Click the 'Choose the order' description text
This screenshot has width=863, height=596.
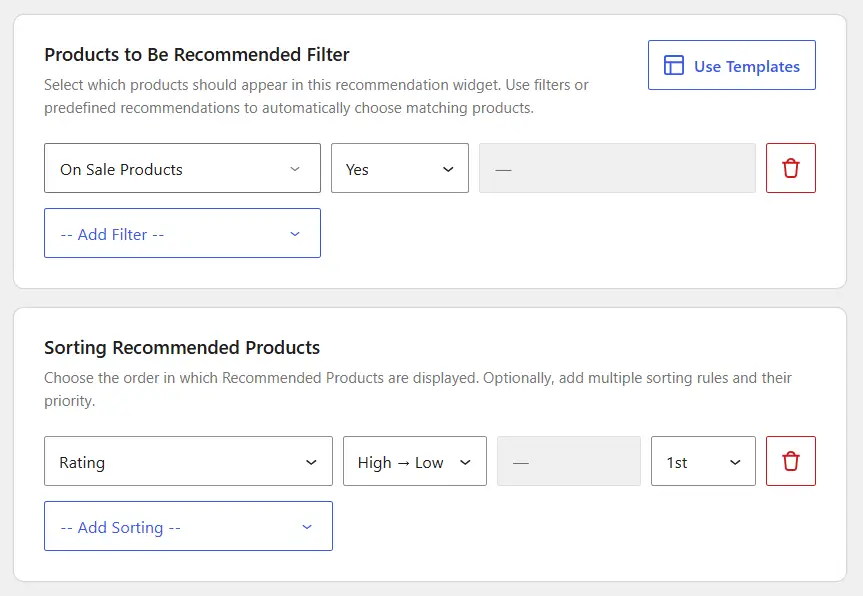pos(418,389)
